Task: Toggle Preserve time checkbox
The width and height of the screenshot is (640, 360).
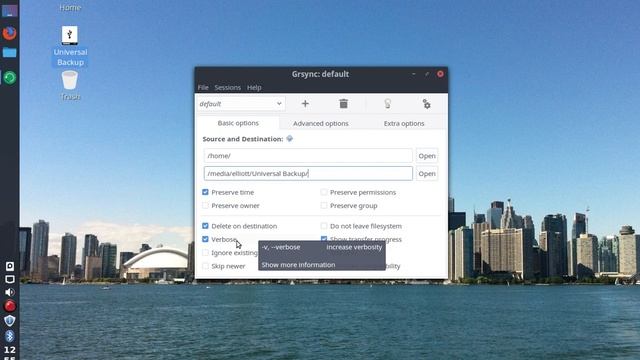Action: tap(205, 192)
